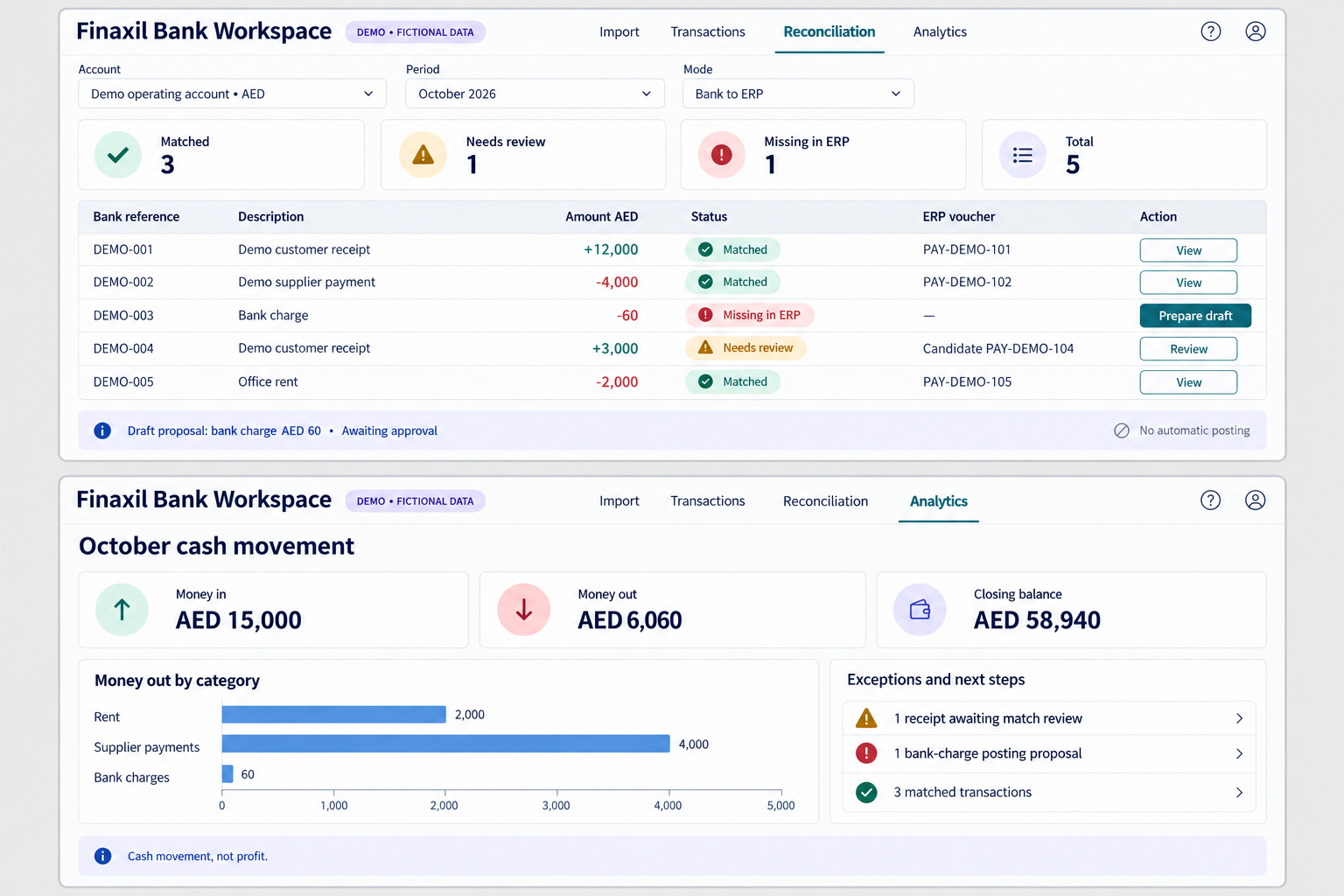Open the Account dropdown showing Demo operating account

coord(232,94)
